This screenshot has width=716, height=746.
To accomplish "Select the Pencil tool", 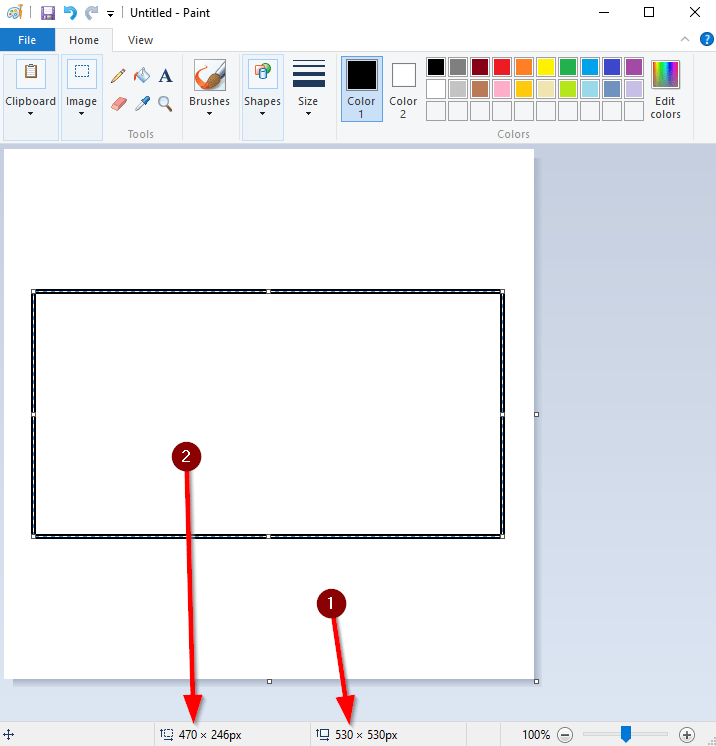I will point(118,76).
